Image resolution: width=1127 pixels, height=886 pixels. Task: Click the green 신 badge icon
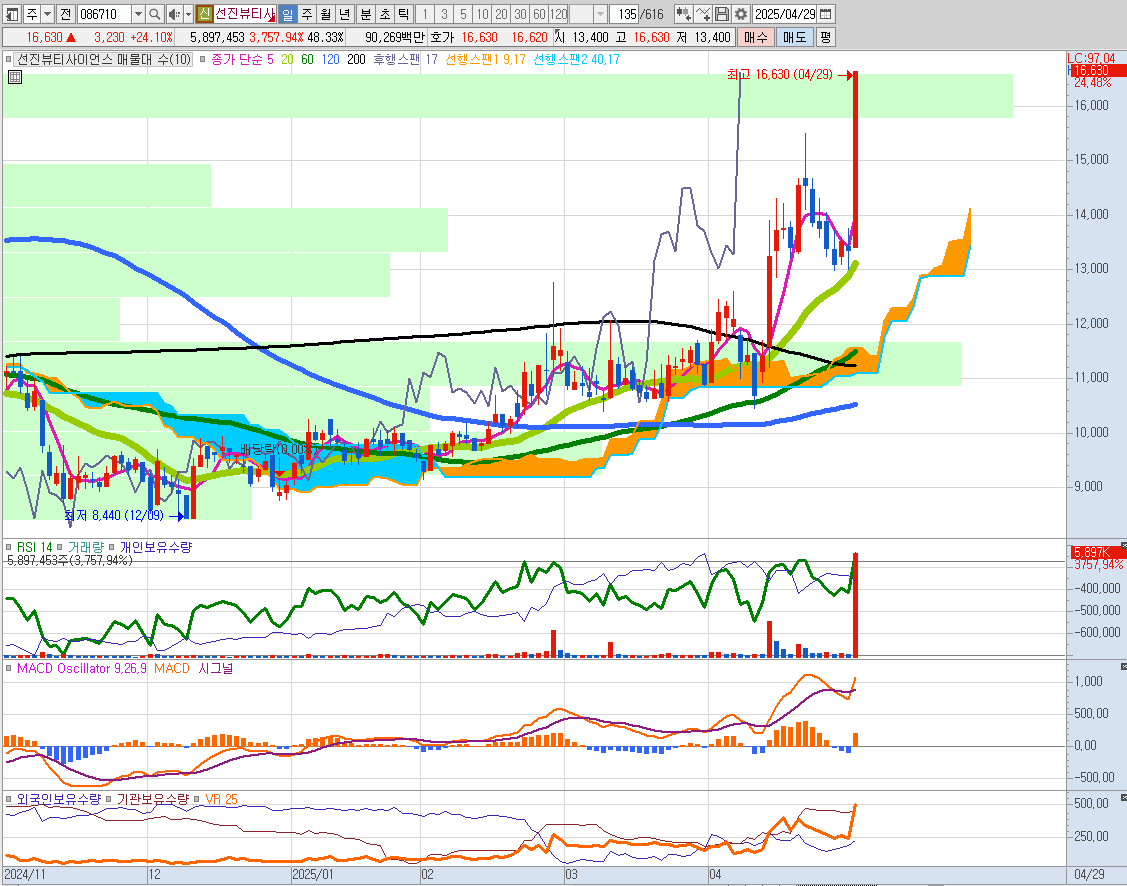(x=204, y=14)
